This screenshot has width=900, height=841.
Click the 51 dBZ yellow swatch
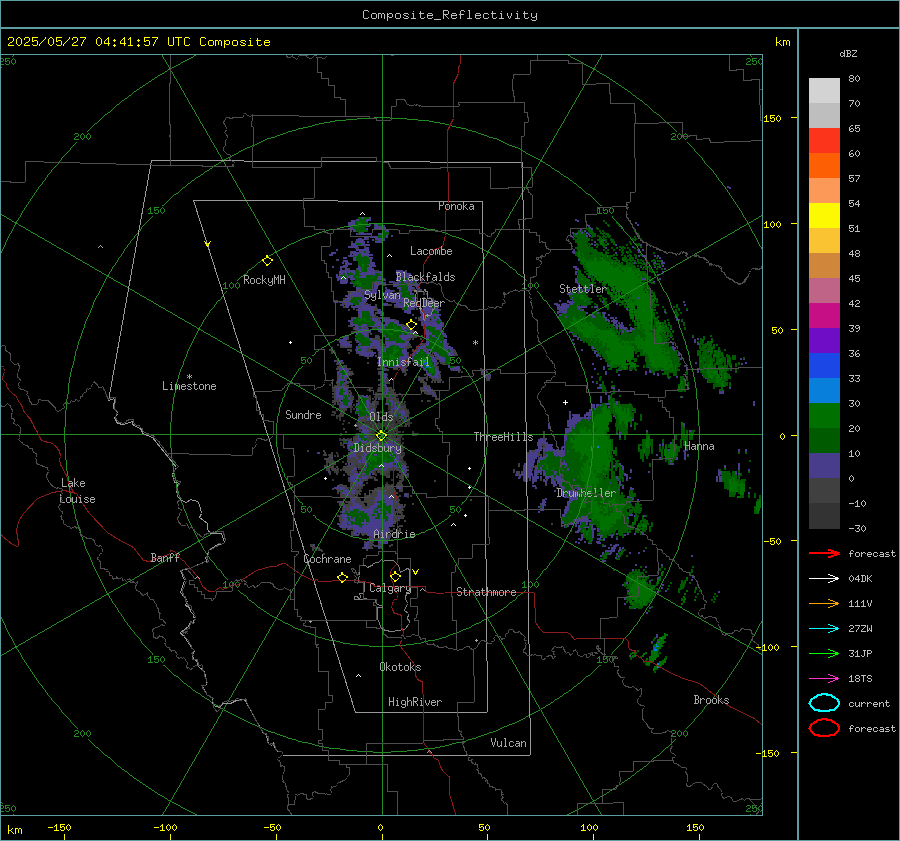(824, 216)
